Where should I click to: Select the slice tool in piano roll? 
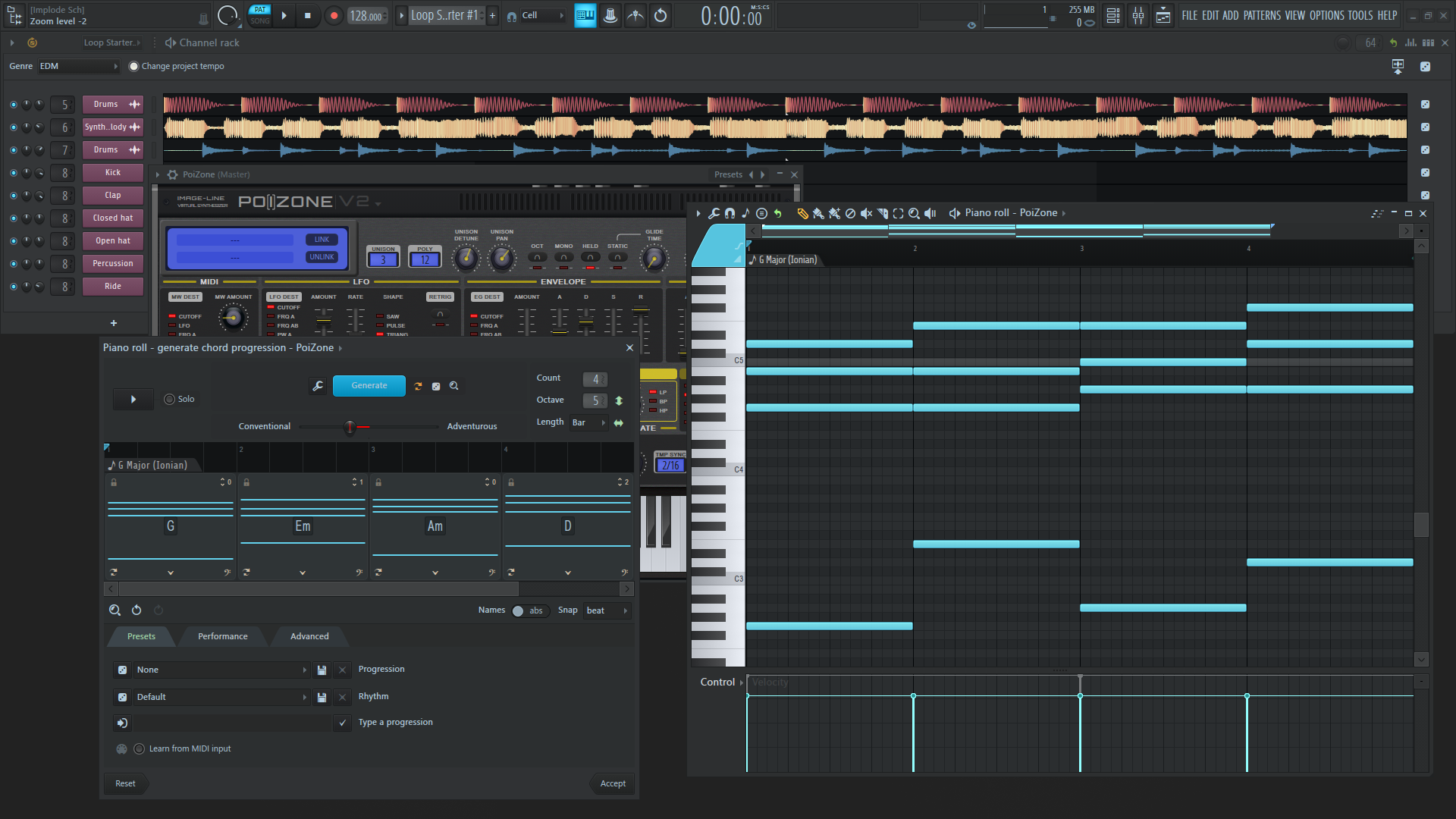(882, 213)
